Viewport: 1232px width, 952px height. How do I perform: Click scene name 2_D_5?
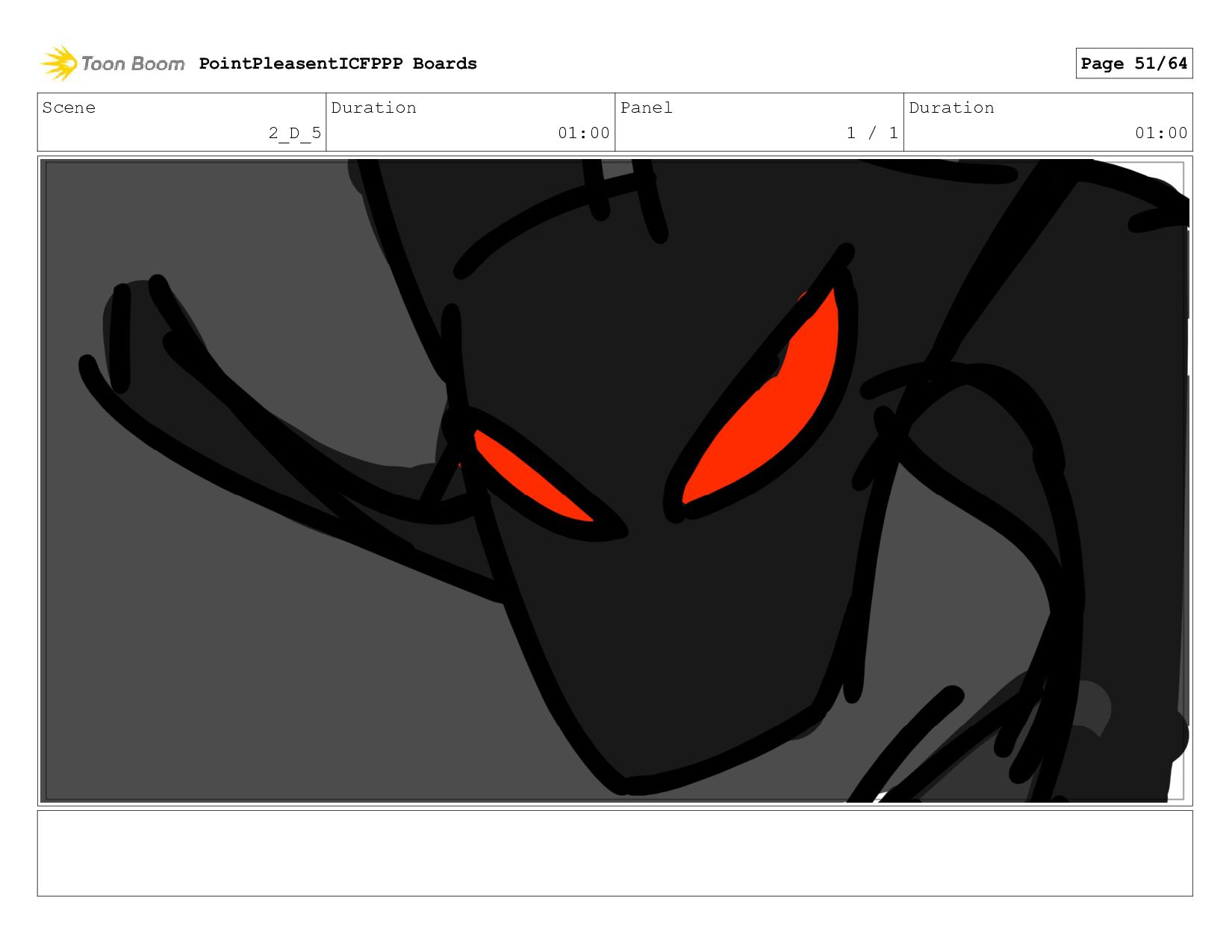click(x=295, y=133)
